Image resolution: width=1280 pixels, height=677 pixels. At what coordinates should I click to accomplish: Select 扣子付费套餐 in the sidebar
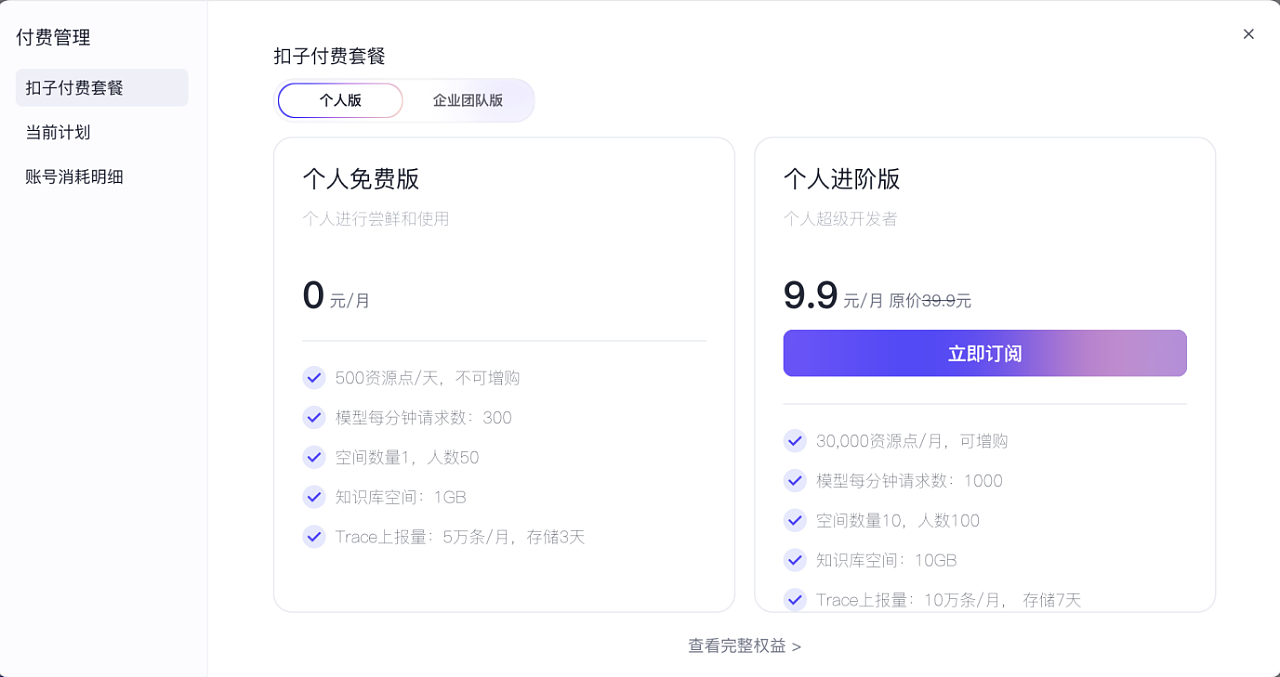[x=72, y=87]
